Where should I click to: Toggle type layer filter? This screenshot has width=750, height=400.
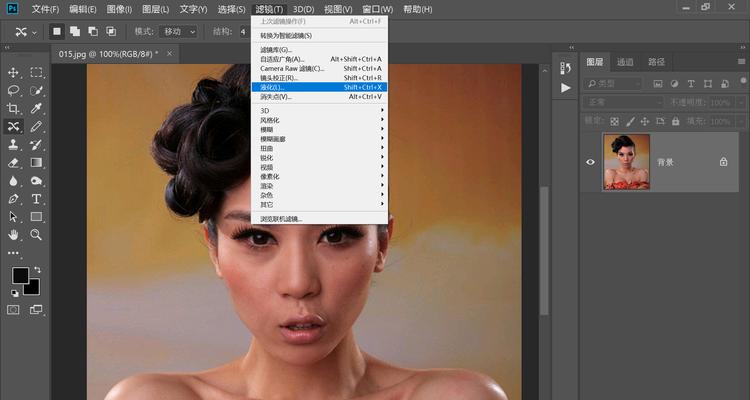tap(691, 84)
